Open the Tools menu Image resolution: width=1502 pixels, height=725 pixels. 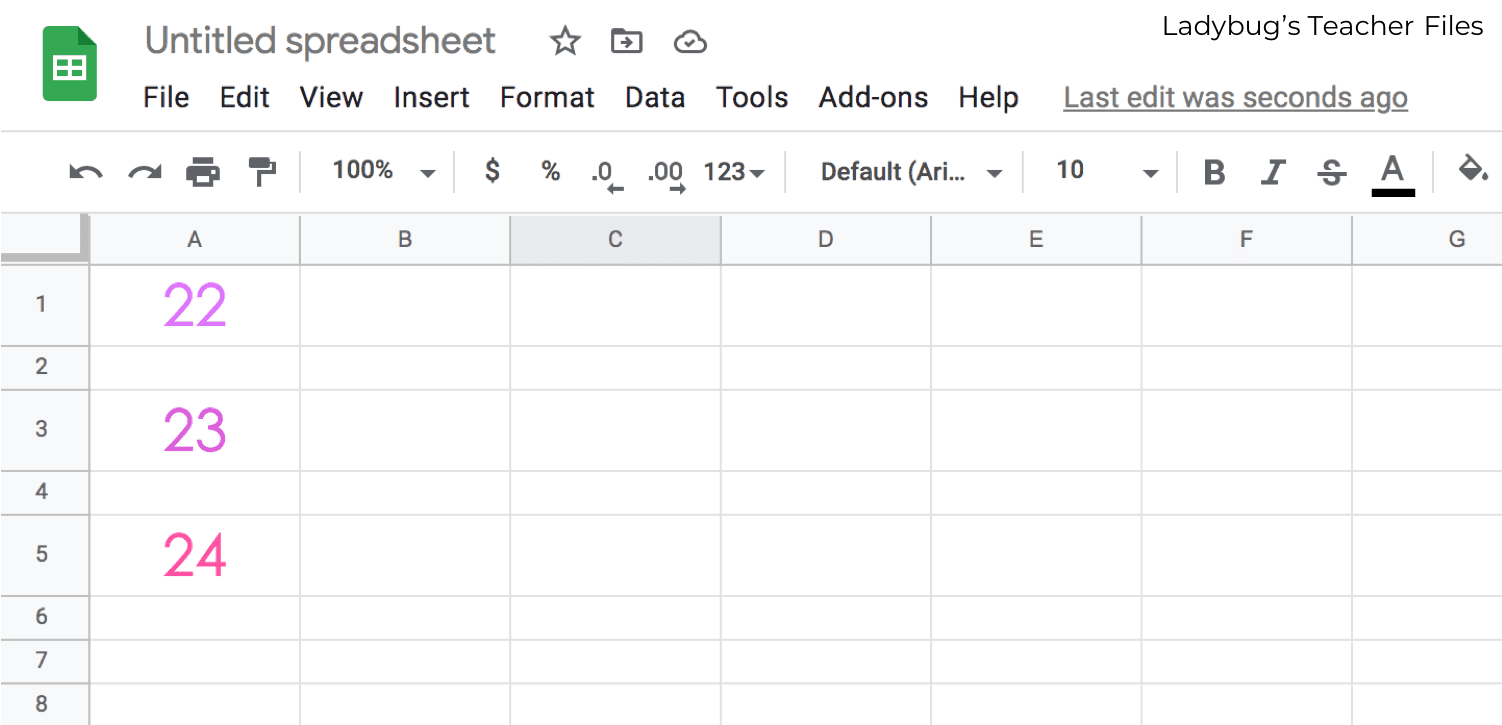752,97
